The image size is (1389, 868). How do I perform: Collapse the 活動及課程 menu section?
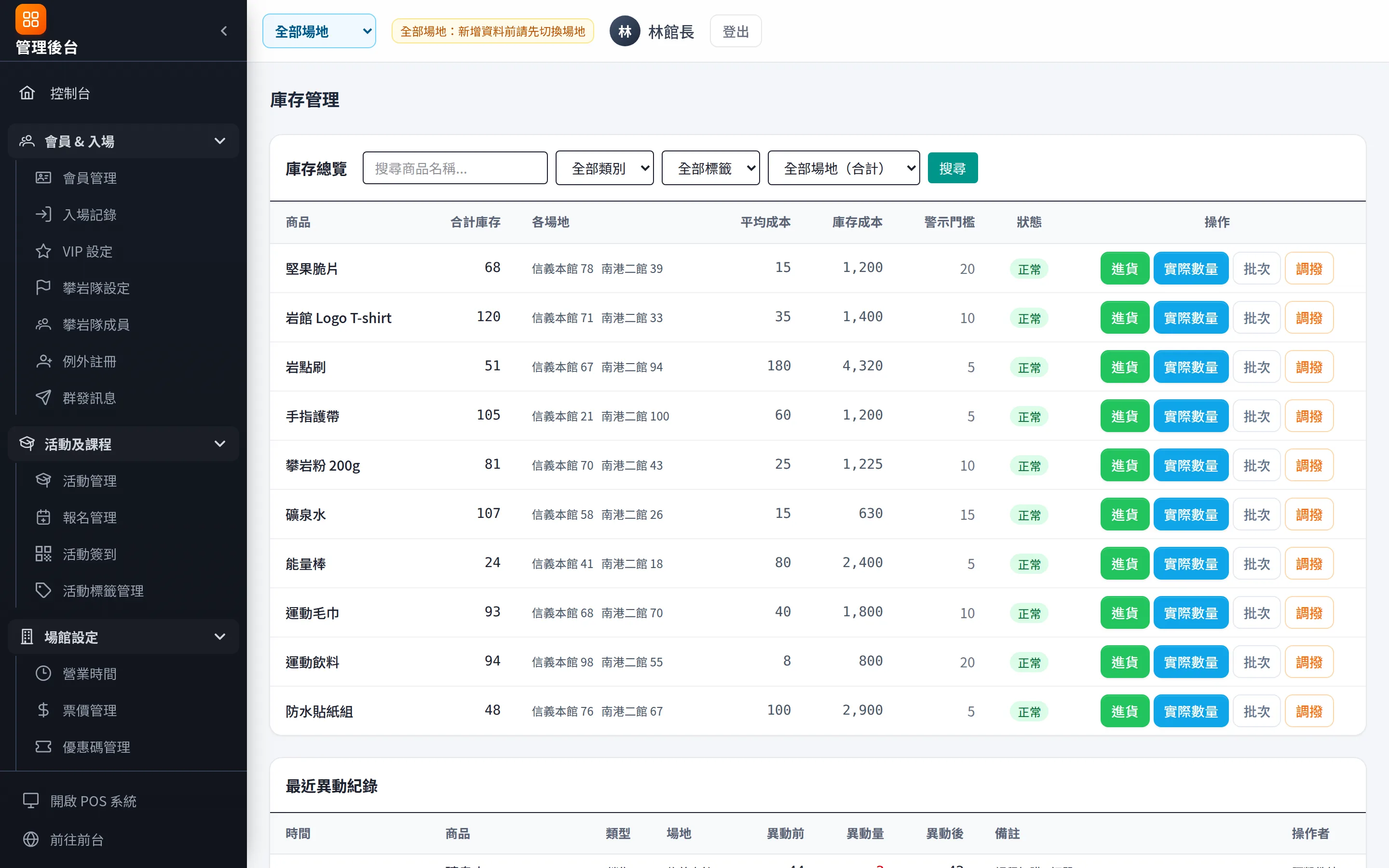point(123,444)
